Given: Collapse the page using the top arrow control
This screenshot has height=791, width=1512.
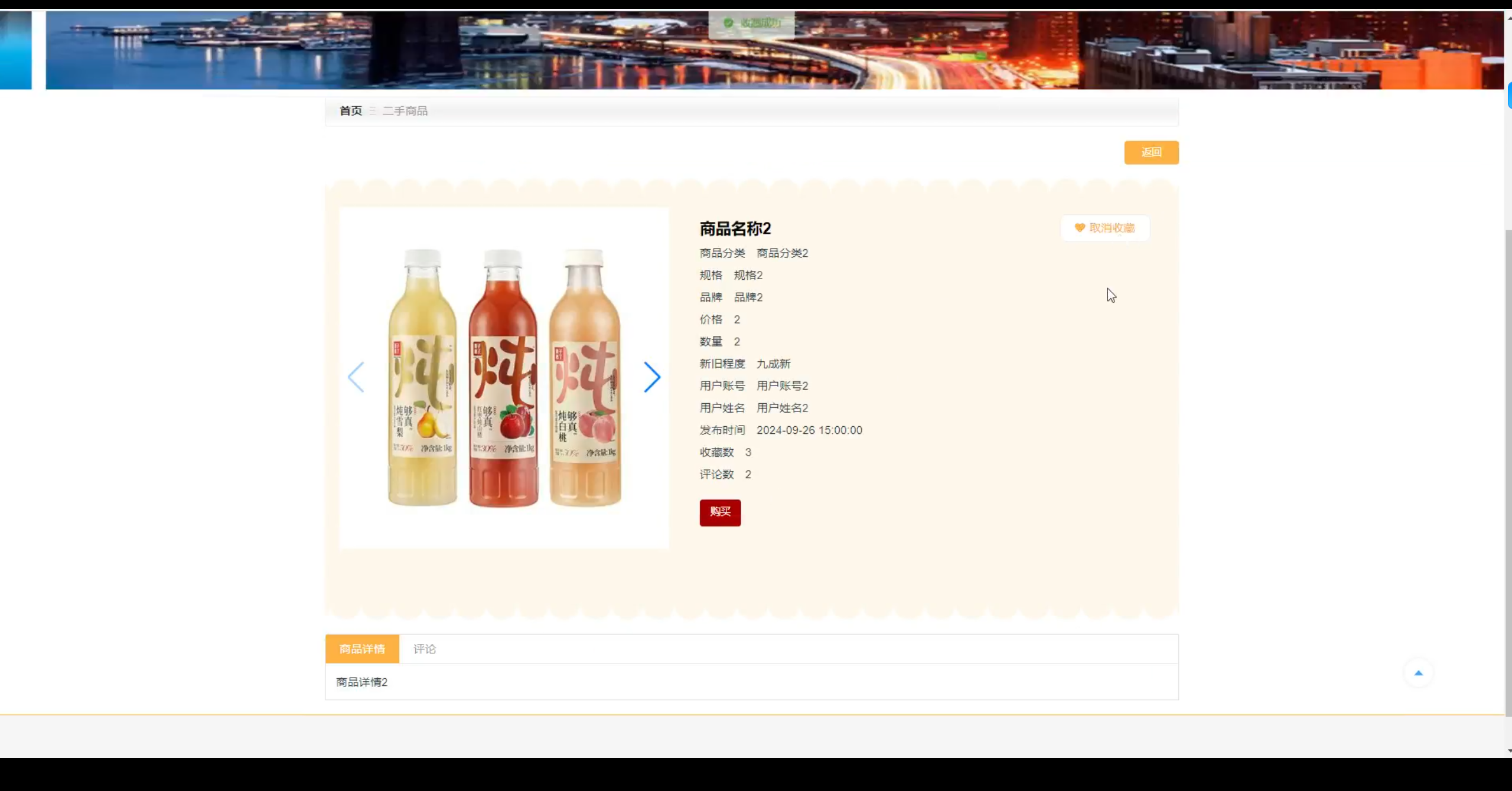Looking at the screenshot, I should click(1419, 673).
